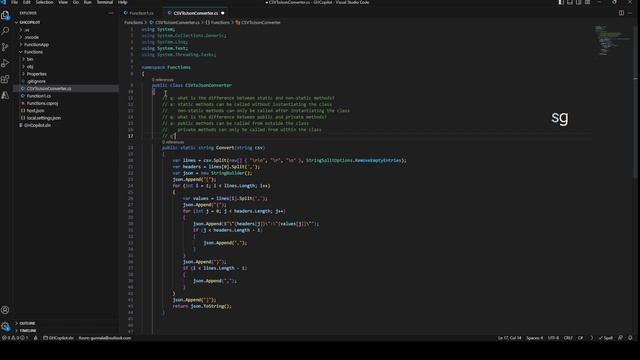Click the CSVToJsonConverter class breadcrumb
Image resolution: width=640 pixels, height=360 pixels.
pos(260,22)
